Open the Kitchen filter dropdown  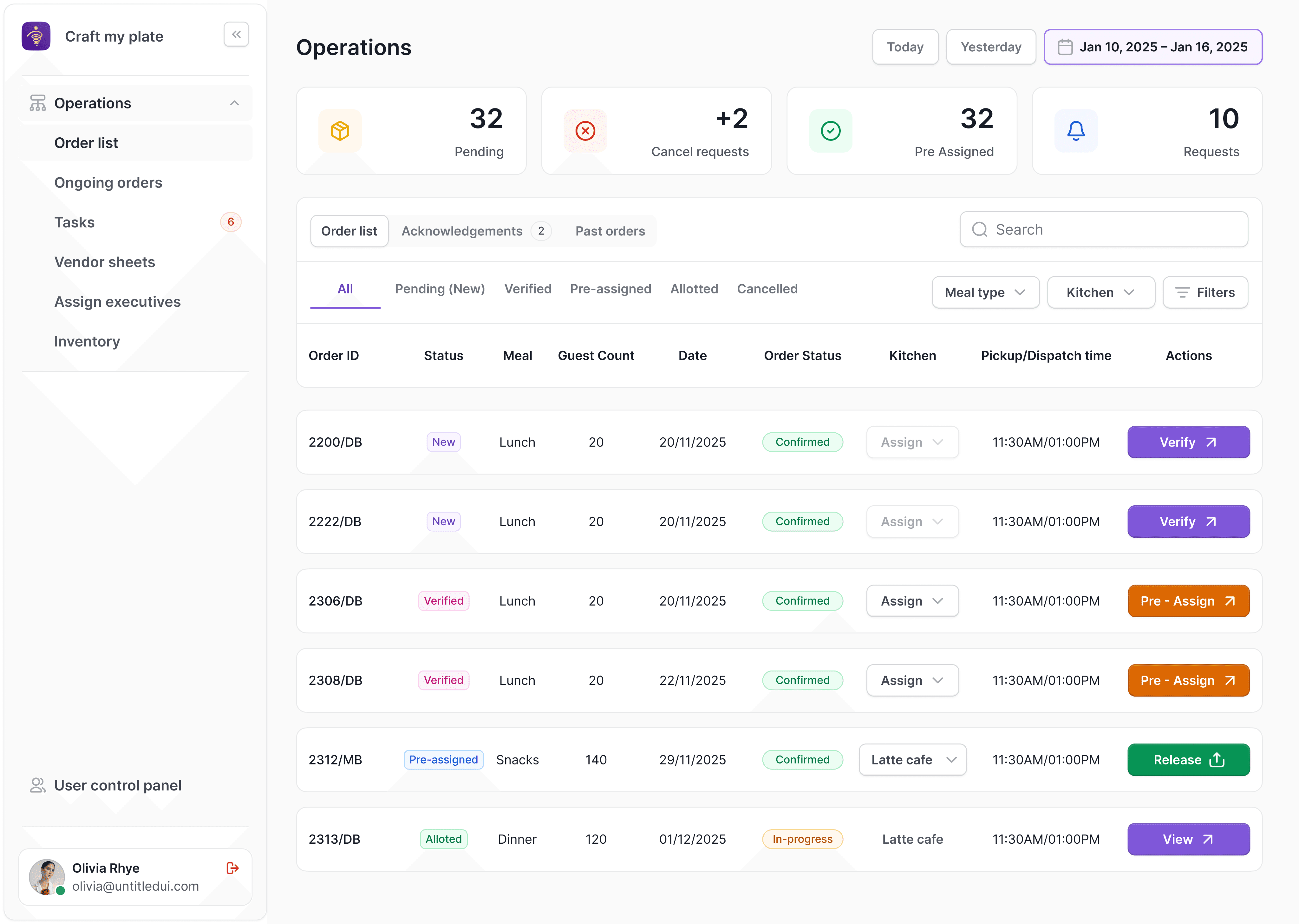tap(1100, 292)
